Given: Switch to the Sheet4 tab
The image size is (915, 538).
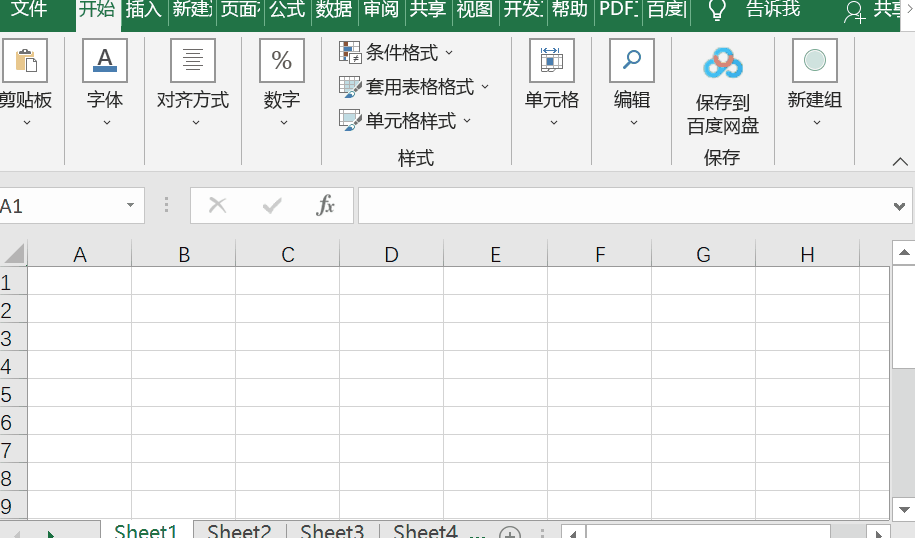Looking at the screenshot, I should [425, 530].
